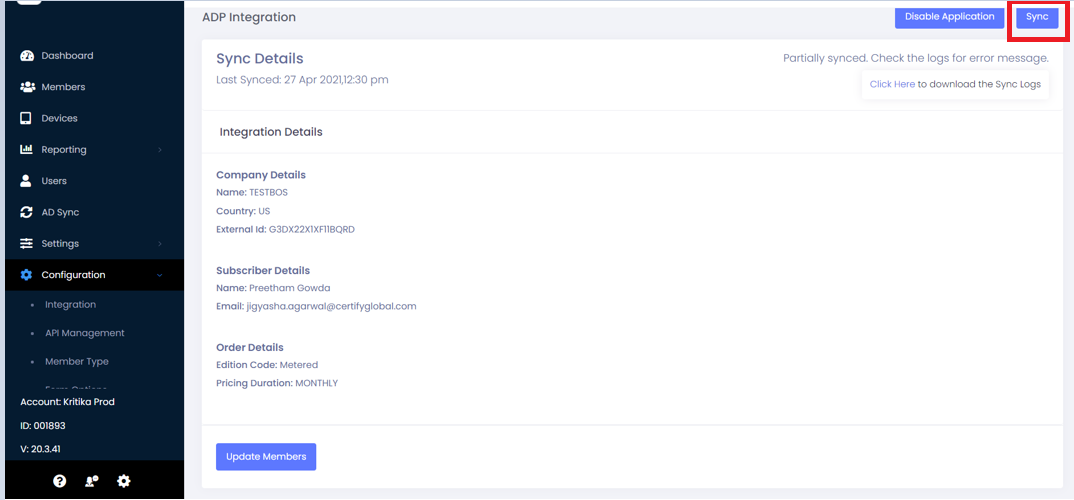Click the ID: 001893 label

coord(42,426)
